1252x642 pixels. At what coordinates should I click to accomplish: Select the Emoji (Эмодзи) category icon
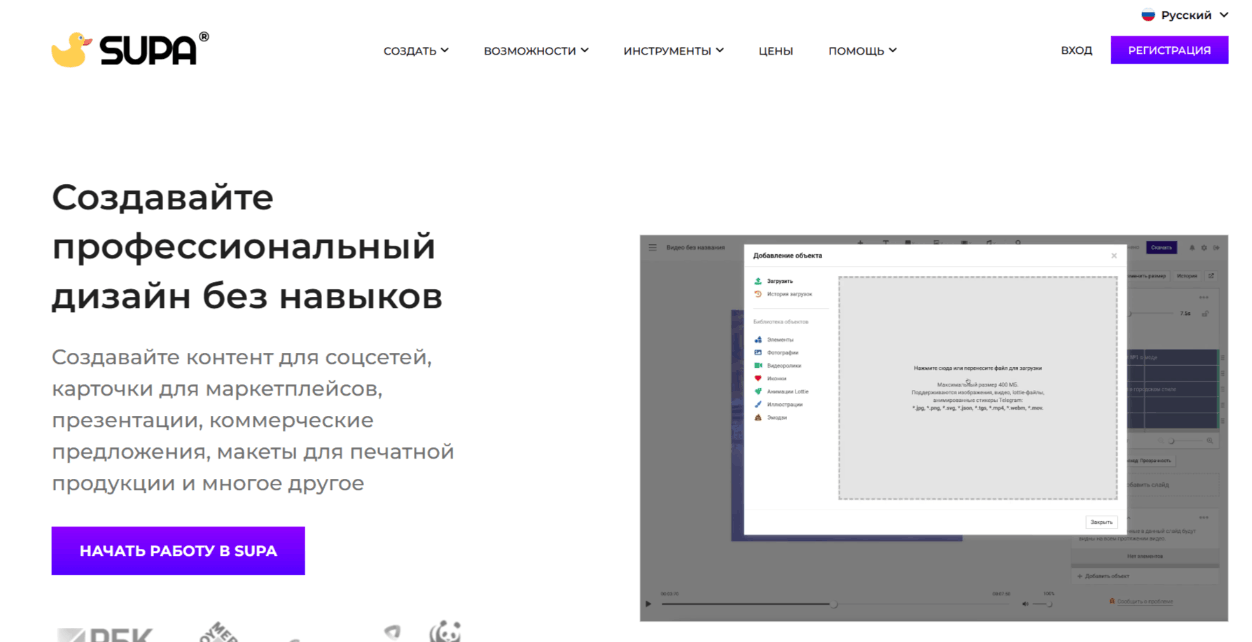pos(758,417)
